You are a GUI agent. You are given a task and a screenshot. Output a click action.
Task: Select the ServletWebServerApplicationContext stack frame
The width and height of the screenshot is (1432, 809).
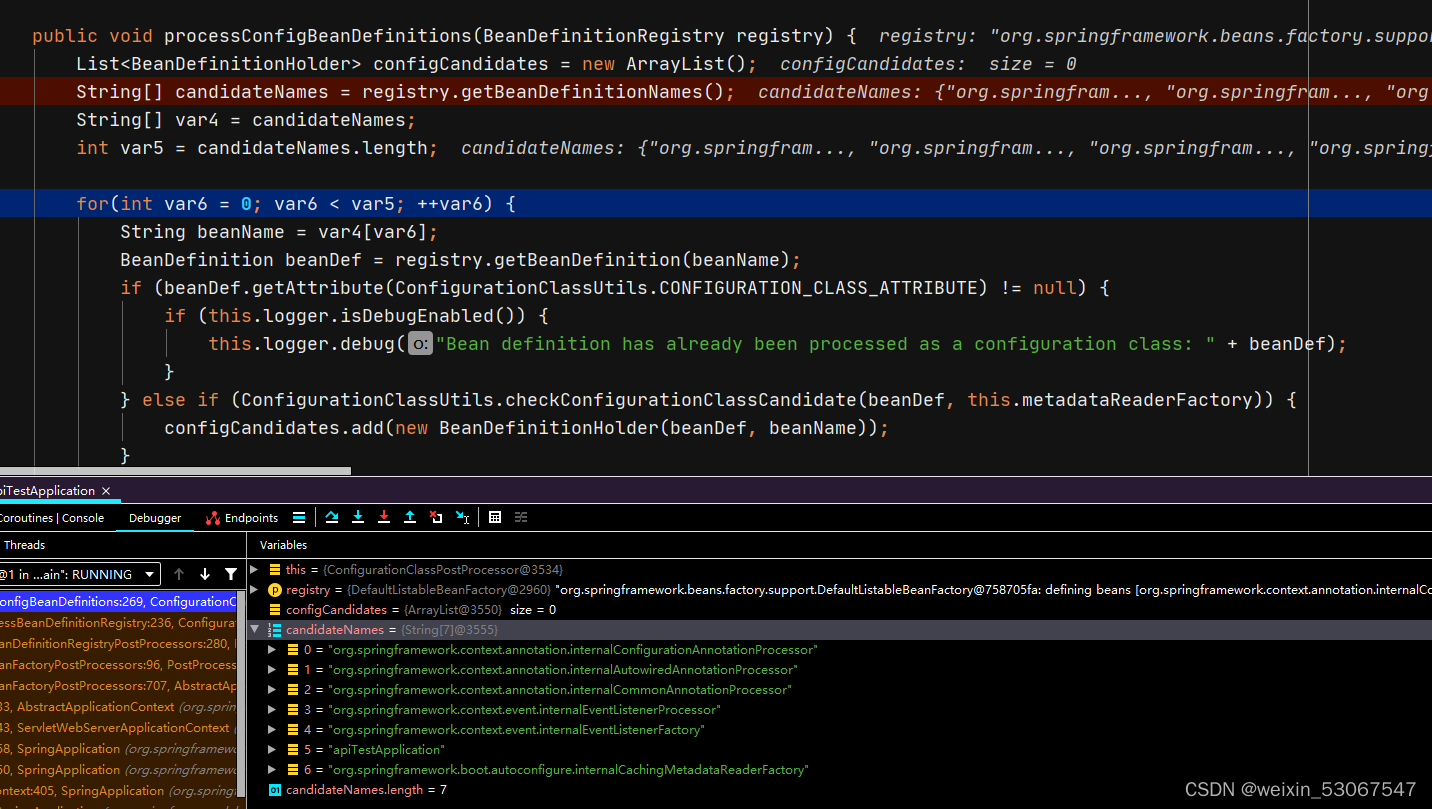[118, 728]
